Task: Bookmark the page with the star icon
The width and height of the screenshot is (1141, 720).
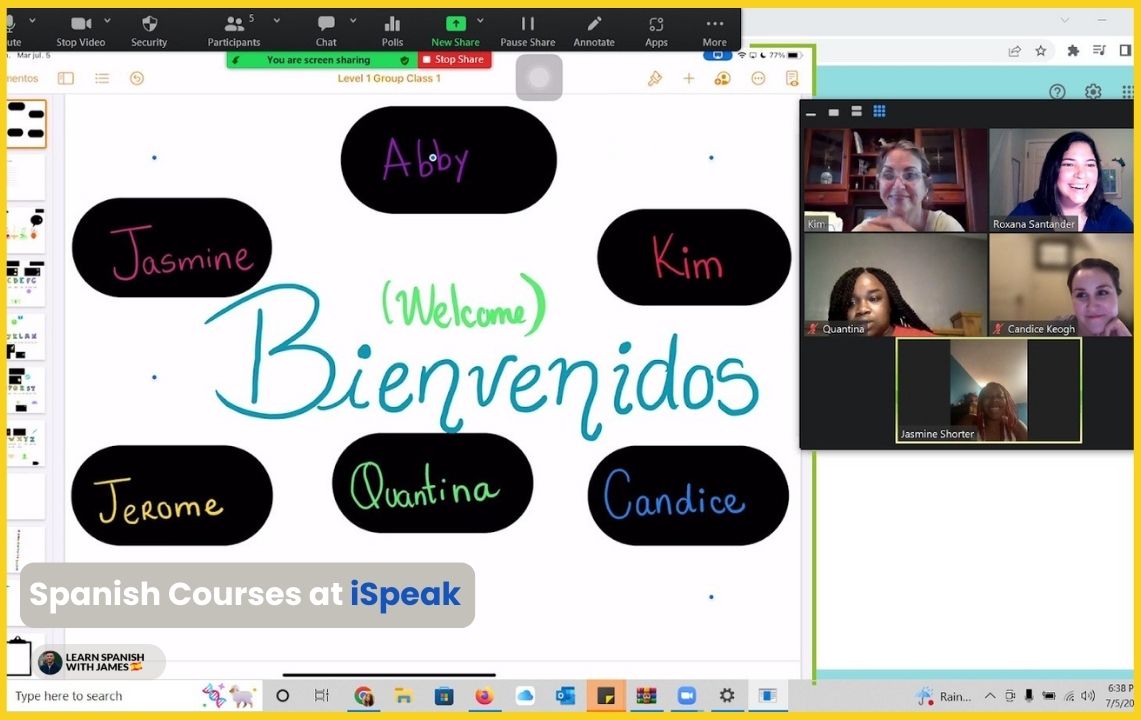Action: tap(1040, 51)
